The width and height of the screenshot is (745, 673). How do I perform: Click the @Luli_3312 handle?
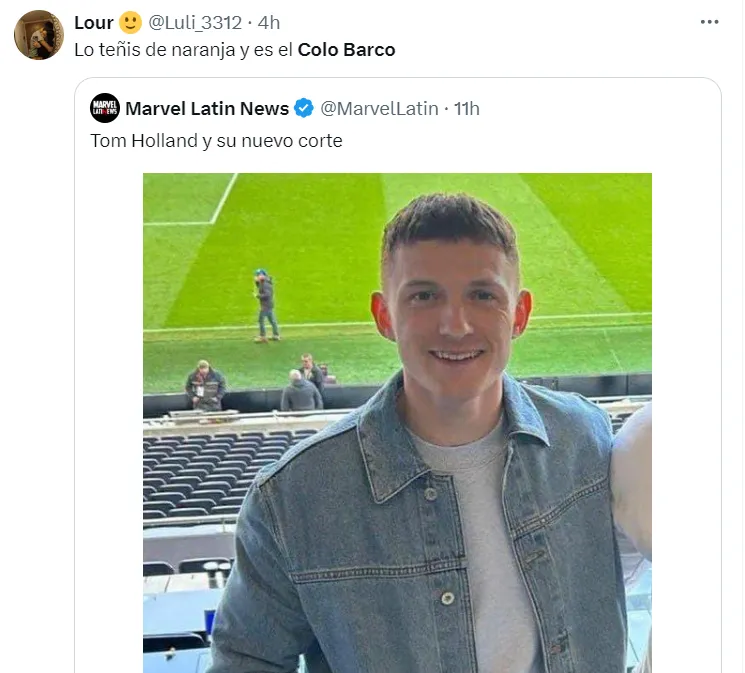(x=195, y=22)
